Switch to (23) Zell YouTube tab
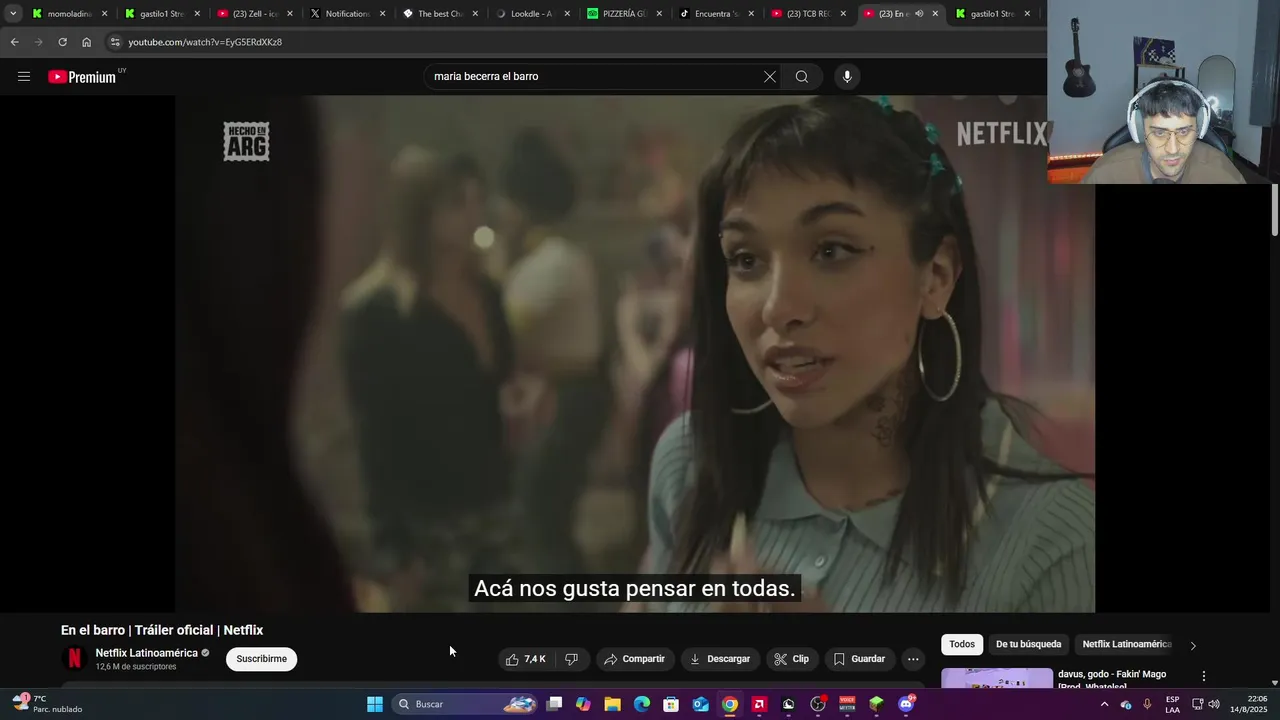The image size is (1280, 720). pyautogui.click(x=255, y=14)
